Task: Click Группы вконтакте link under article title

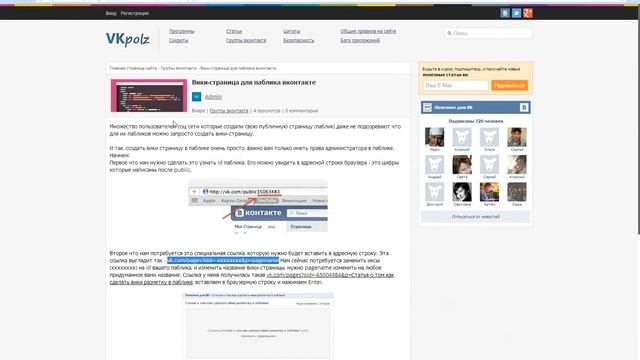Action: [229, 111]
